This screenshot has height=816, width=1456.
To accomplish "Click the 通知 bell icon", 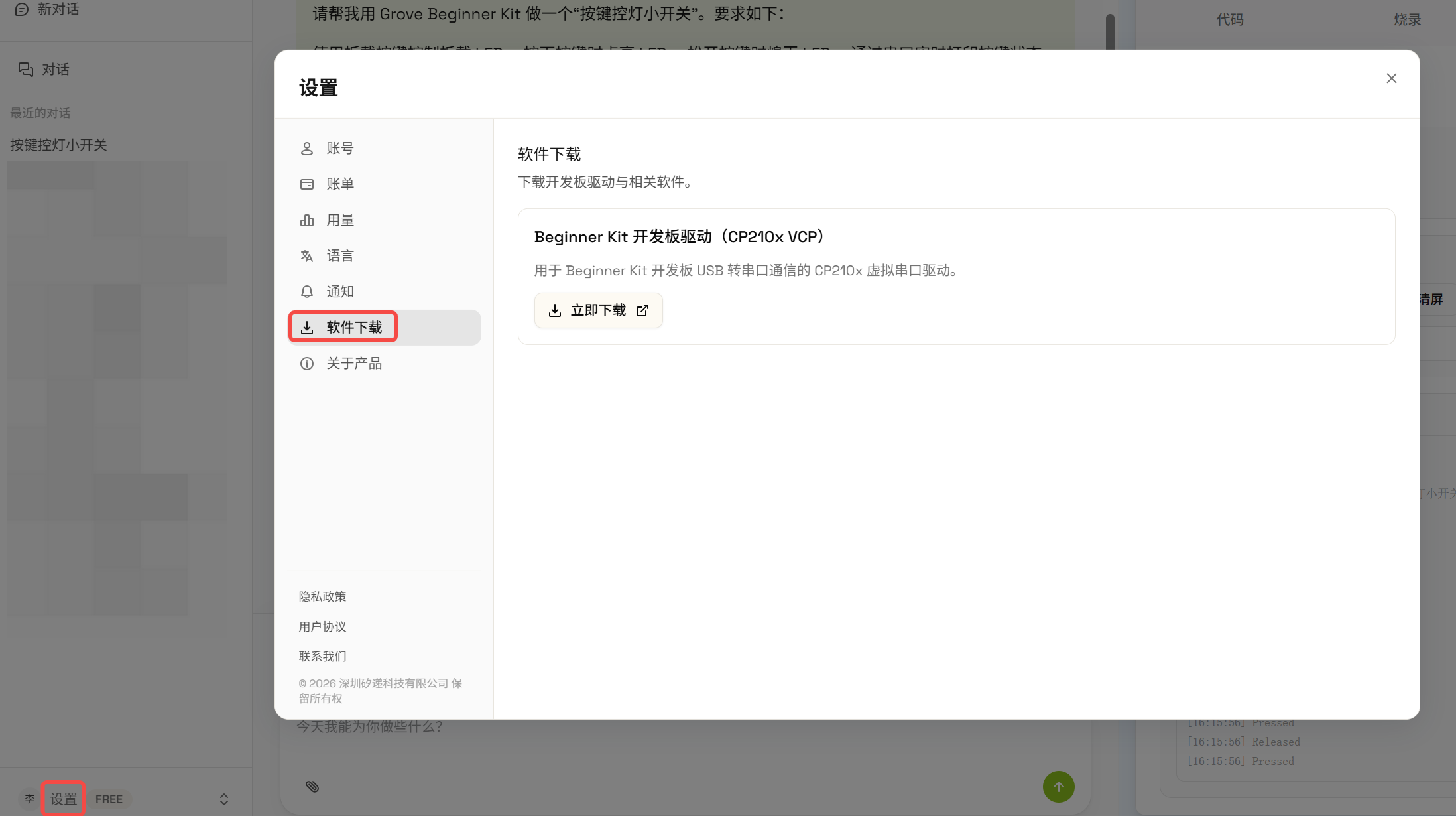I will tap(307, 292).
